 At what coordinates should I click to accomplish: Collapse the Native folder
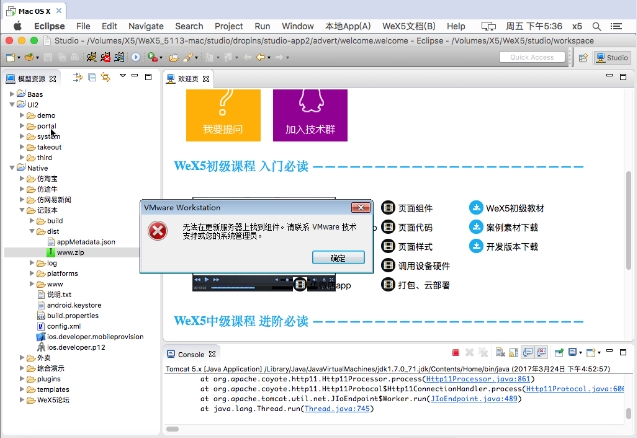click(x=12, y=168)
